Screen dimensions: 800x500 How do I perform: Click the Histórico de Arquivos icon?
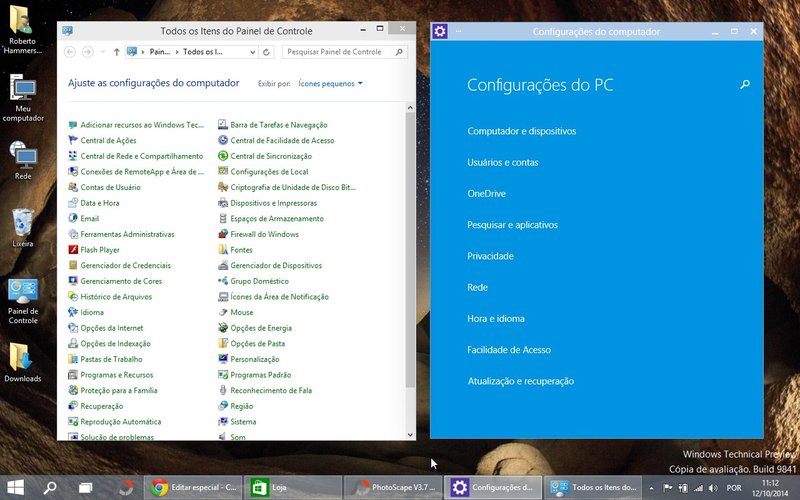pos(73,296)
